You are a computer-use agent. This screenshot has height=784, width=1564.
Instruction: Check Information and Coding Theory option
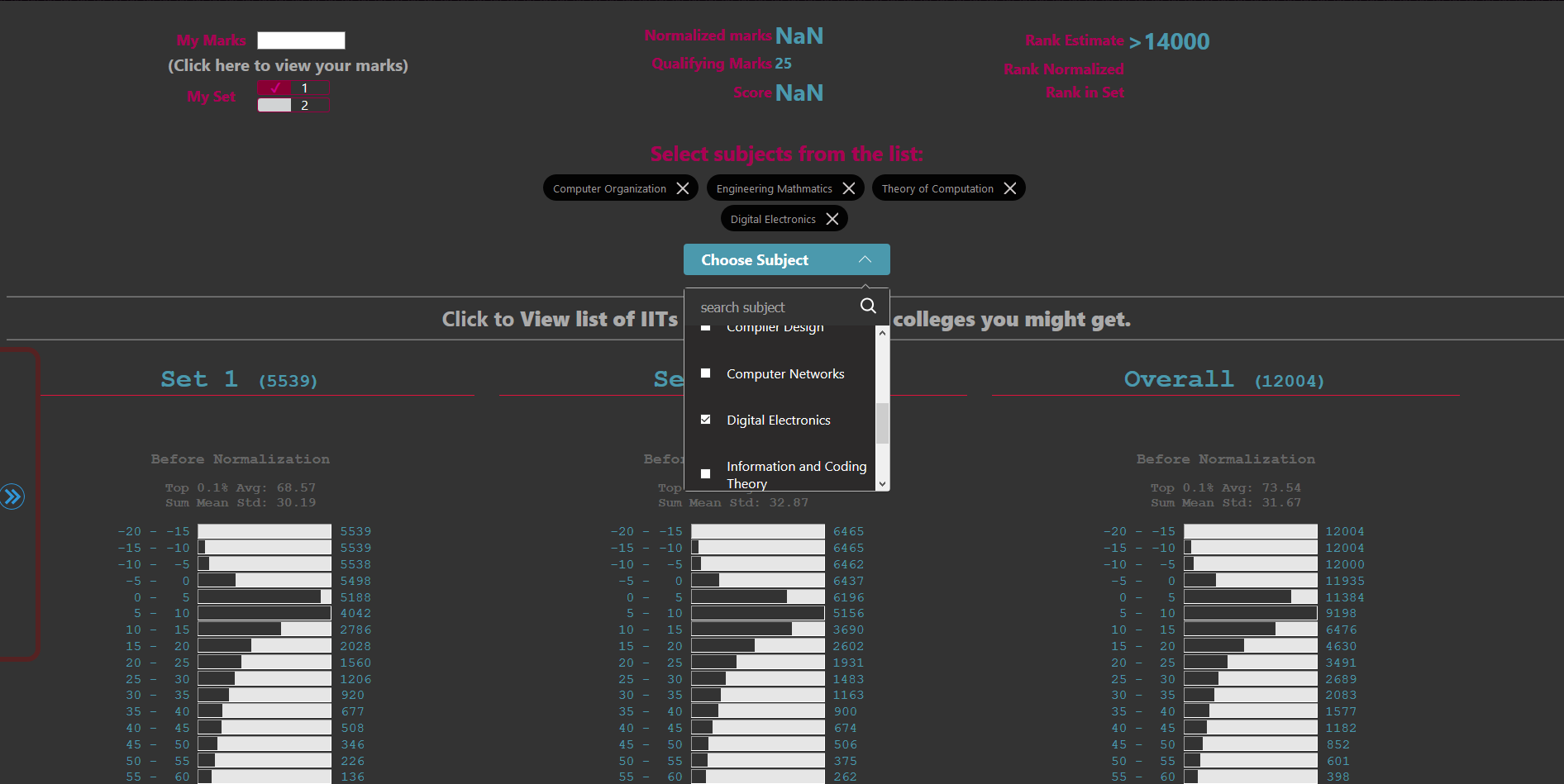tap(705, 473)
